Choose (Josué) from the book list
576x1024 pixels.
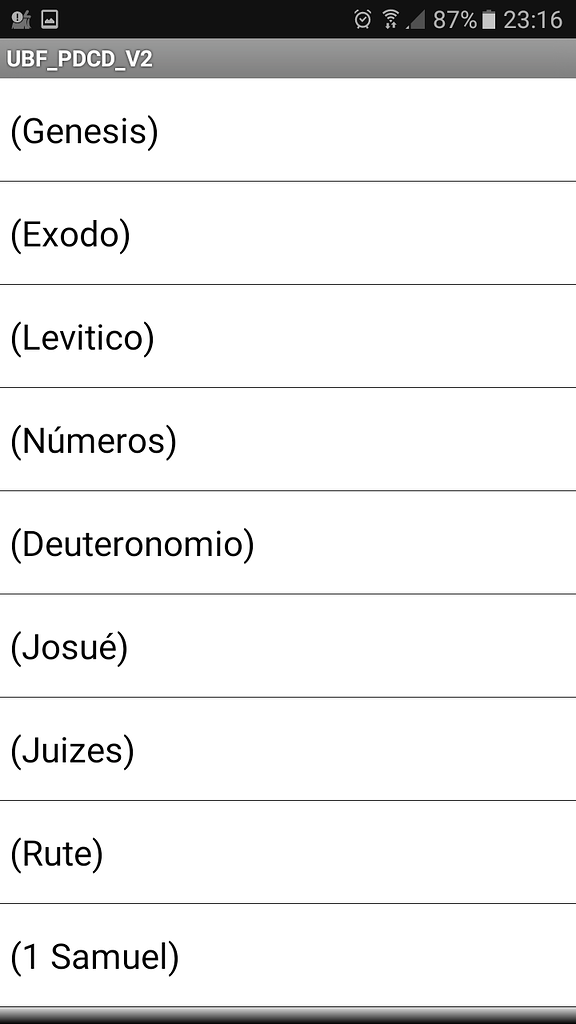click(288, 646)
